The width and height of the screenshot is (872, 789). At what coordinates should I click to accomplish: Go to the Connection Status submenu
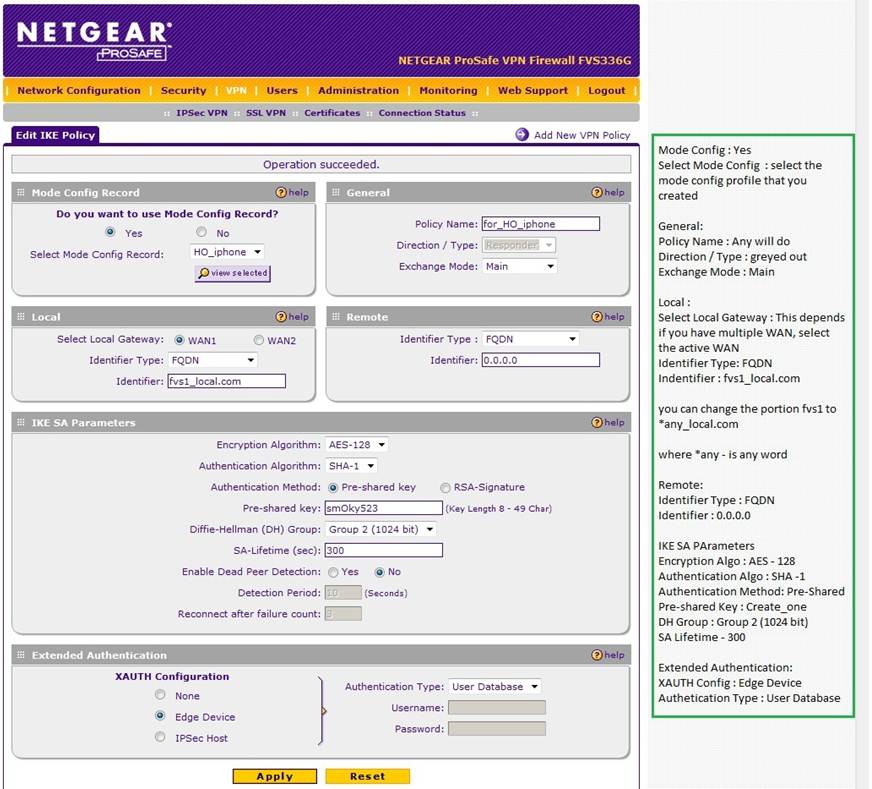coord(422,113)
